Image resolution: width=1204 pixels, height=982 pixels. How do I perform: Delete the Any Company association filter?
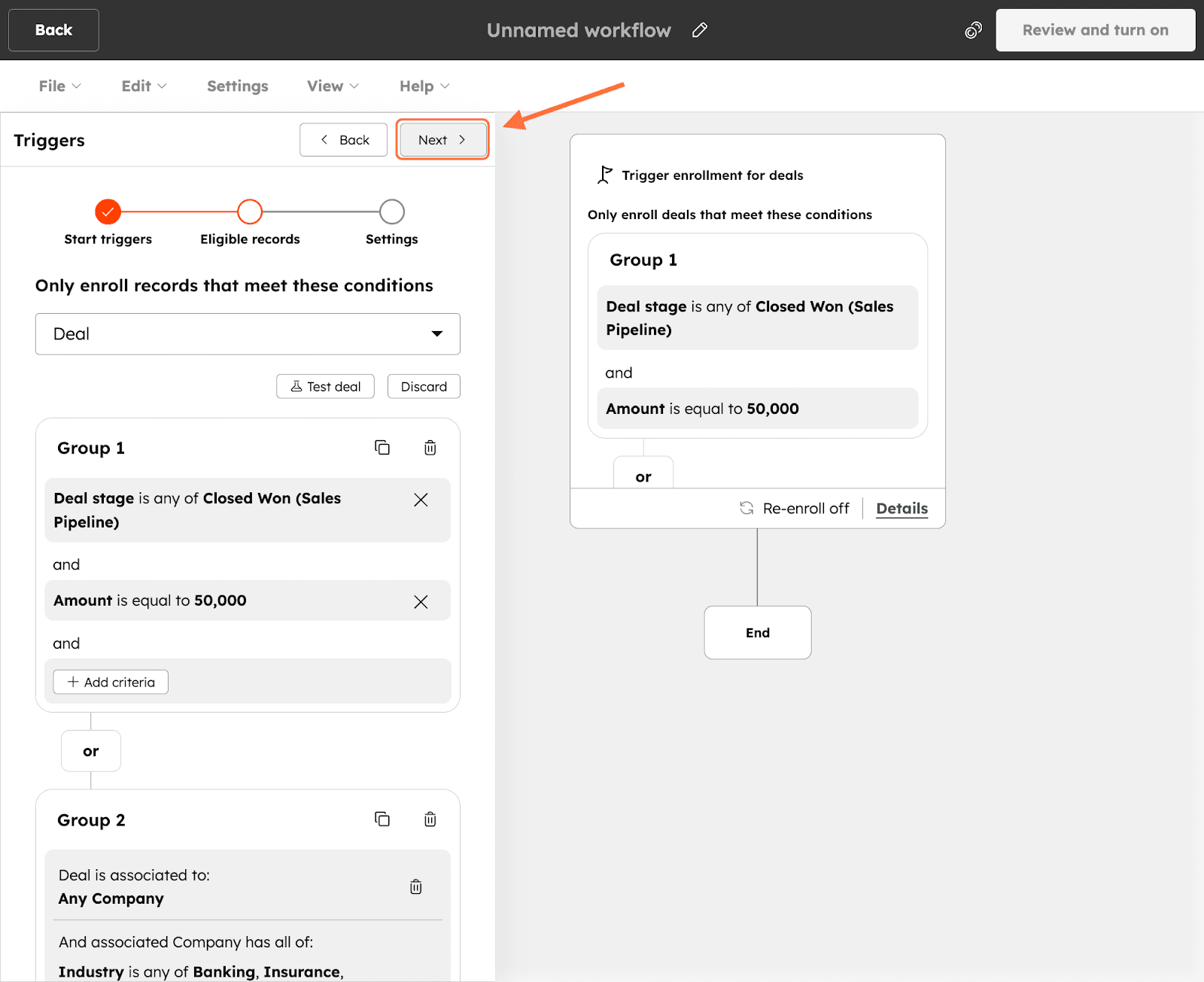(x=415, y=886)
